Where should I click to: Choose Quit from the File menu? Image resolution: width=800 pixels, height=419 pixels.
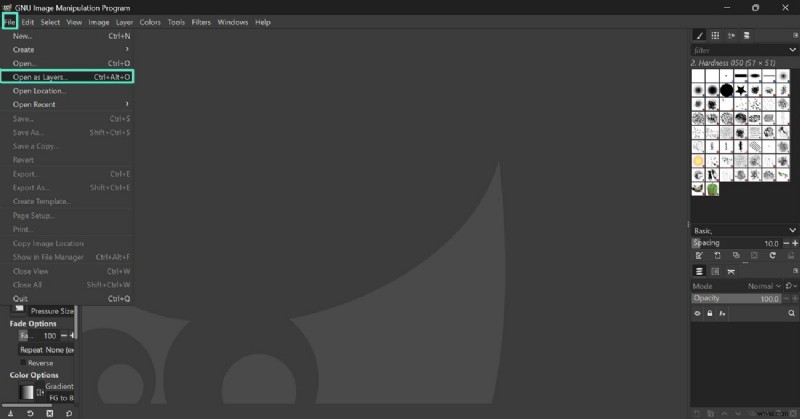pos(67,299)
